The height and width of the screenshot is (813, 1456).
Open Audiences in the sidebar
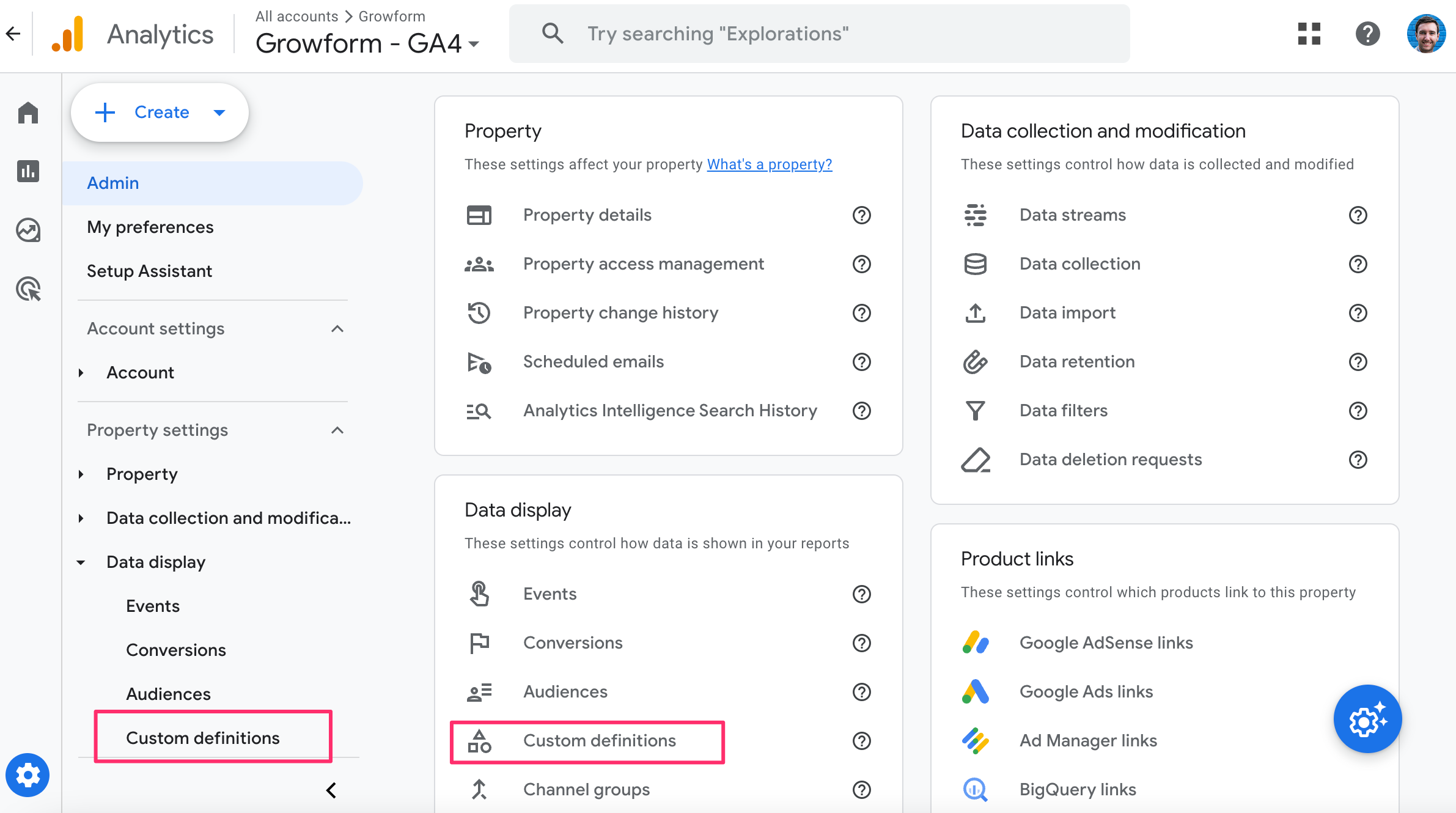[169, 694]
